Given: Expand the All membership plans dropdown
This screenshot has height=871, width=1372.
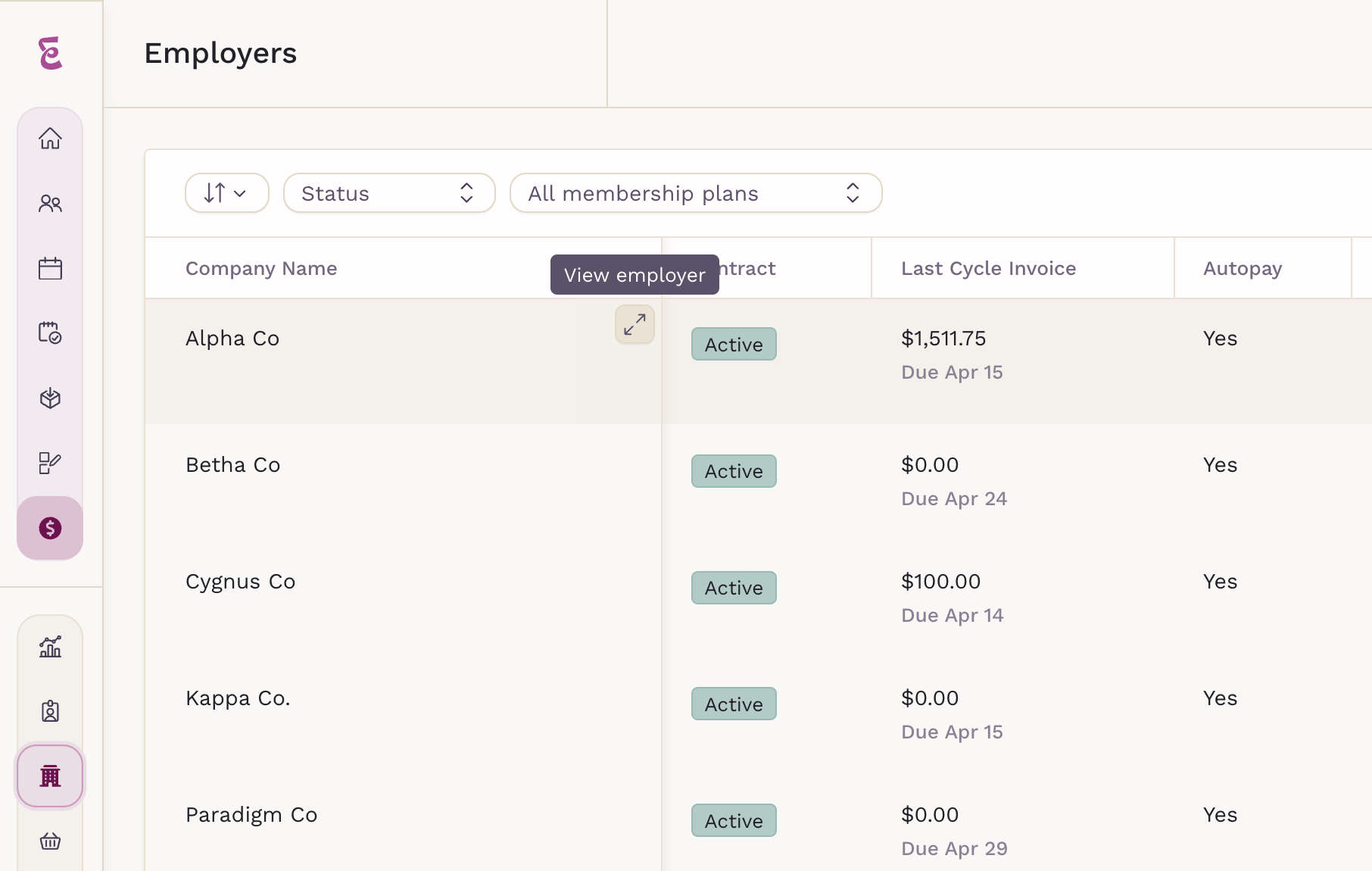Looking at the screenshot, I should coord(695,193).
